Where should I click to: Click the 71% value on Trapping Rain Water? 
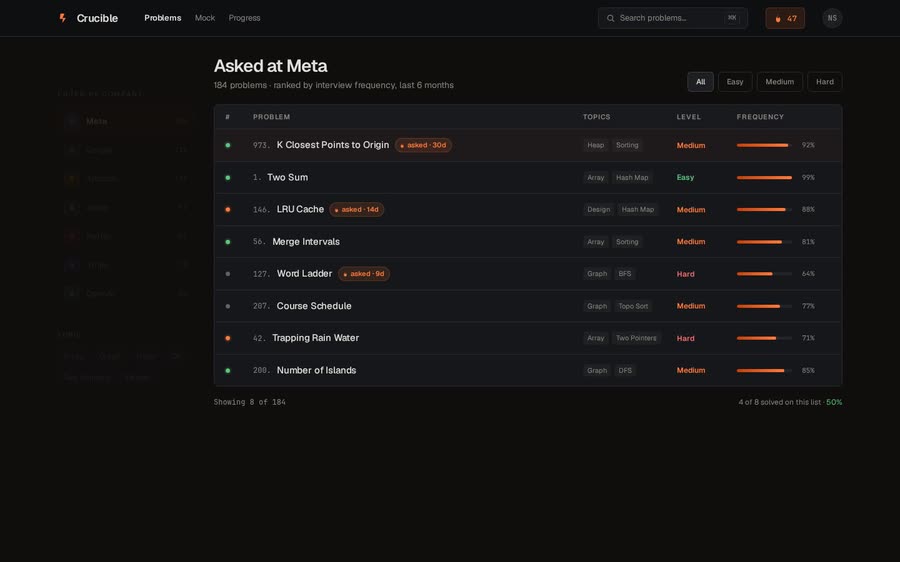(x=808, y=338)
